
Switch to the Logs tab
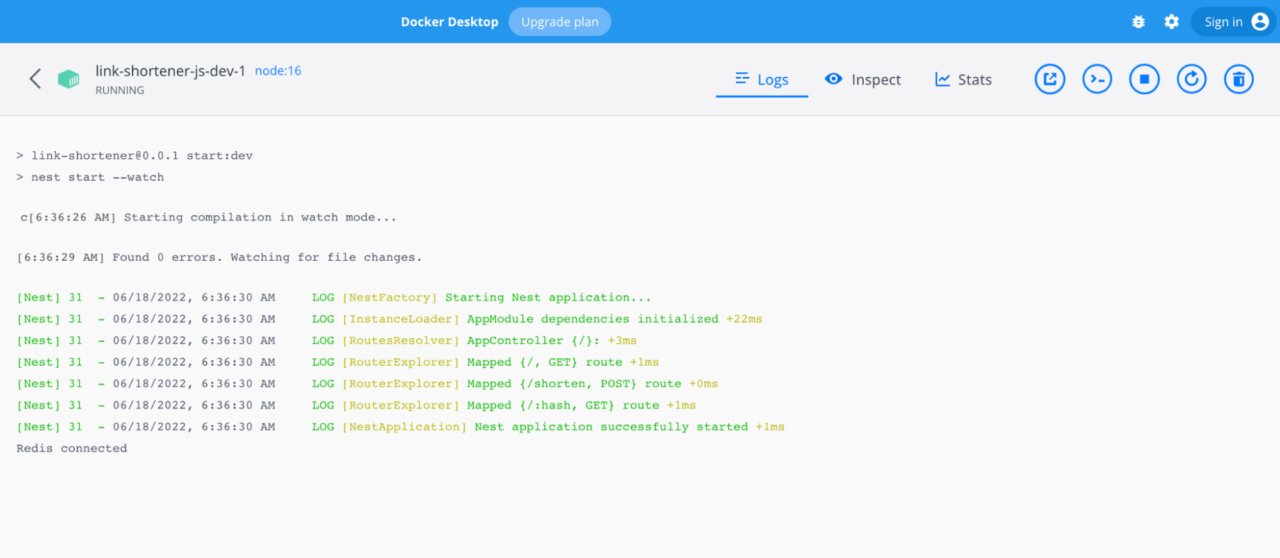coord(762,80)
